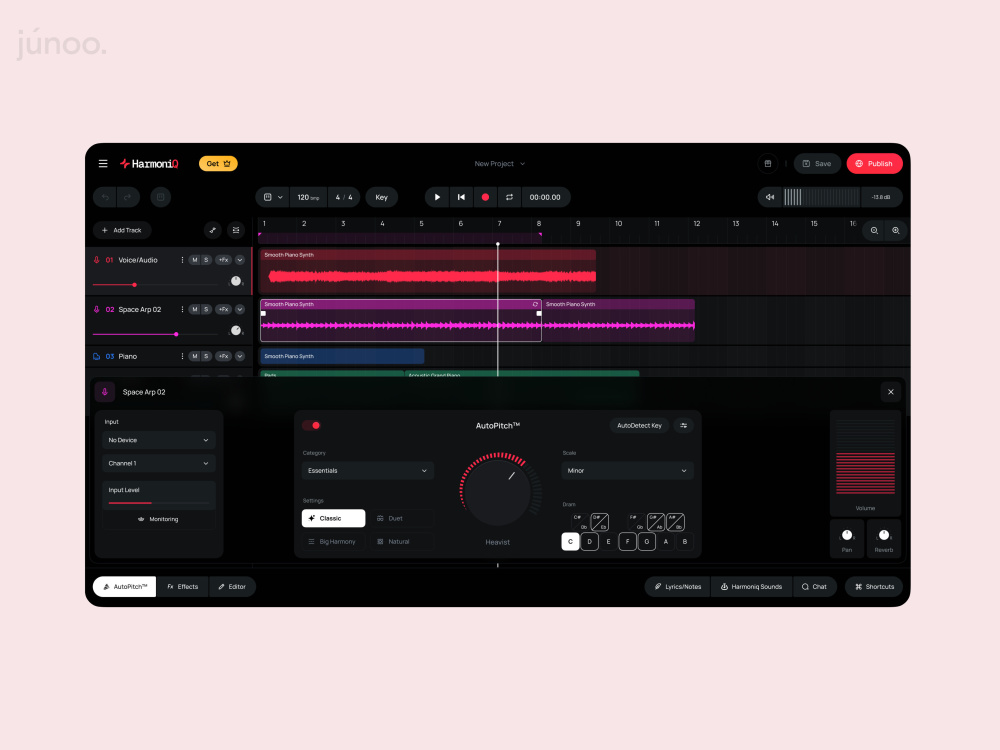Viewport: 1000px width, 750px height.
Task: Click the Play button
Action: pos(438,197)
